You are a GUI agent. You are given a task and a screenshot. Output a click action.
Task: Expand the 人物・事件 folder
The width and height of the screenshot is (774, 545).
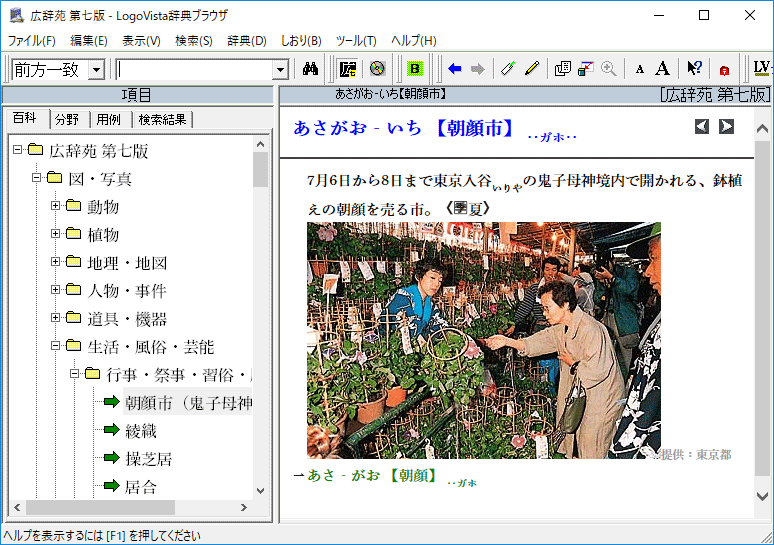tap(55, 289)
